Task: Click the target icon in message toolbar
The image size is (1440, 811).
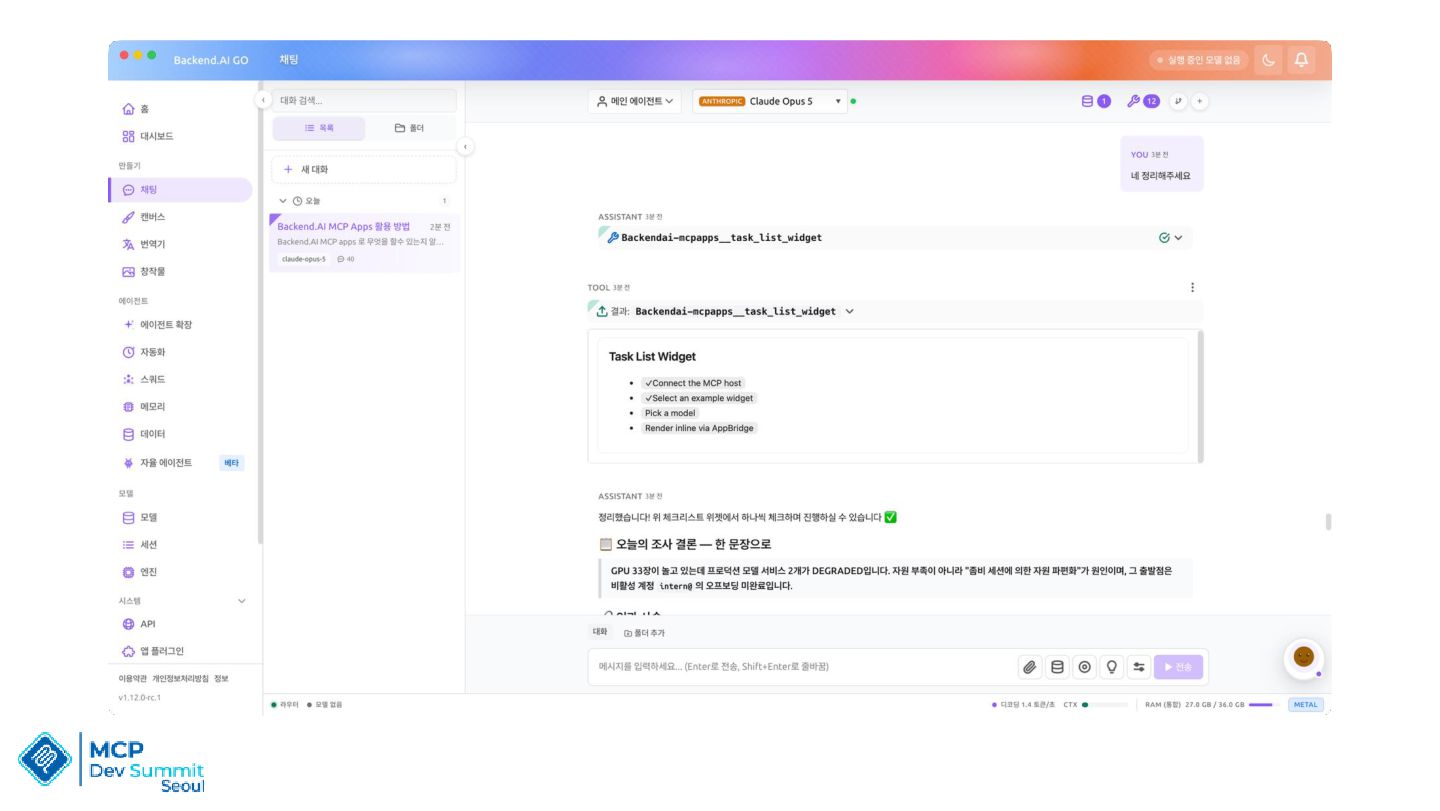Action: point(1084,667)
